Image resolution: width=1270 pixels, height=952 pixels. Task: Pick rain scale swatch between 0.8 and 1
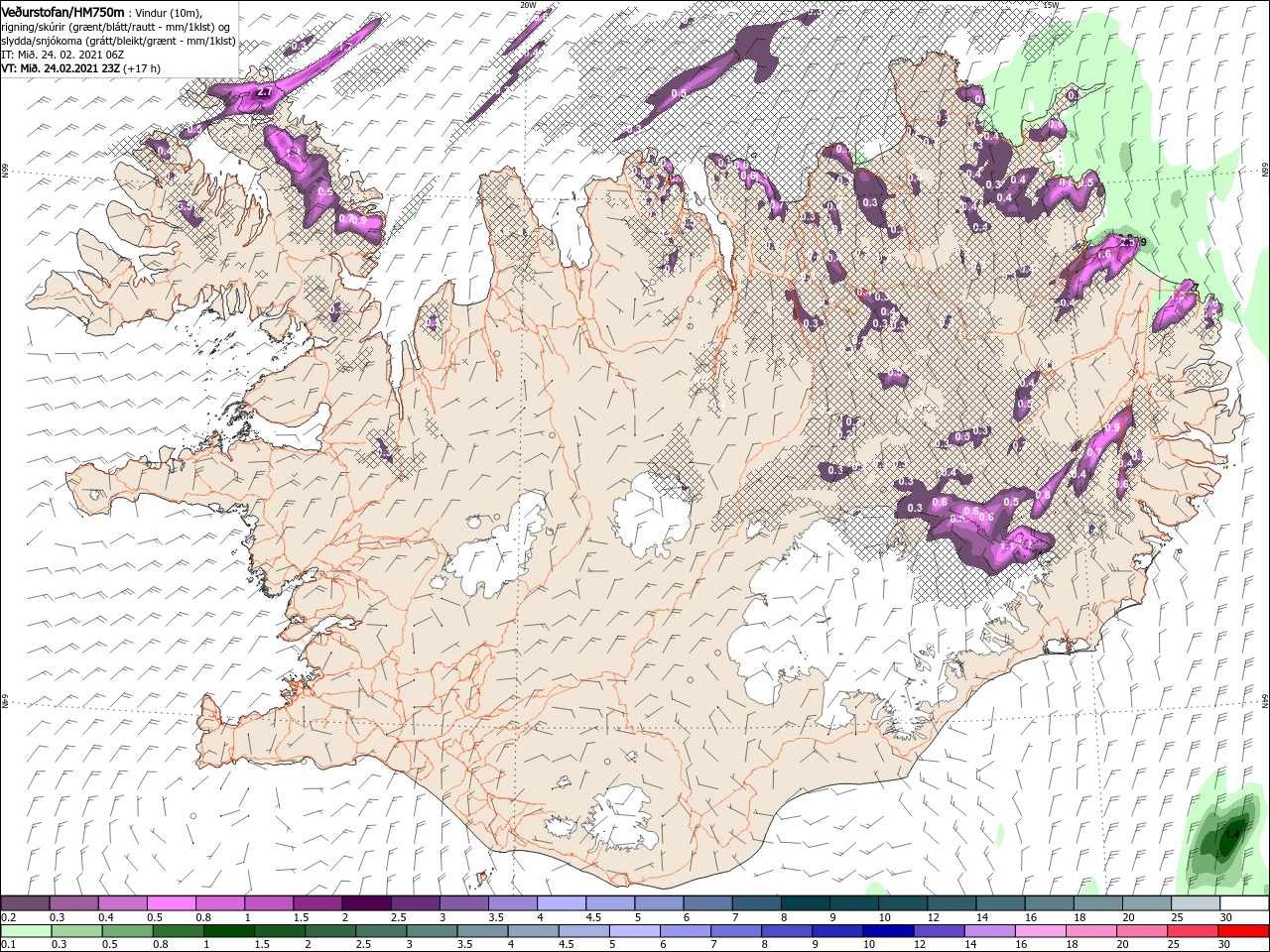179,931
